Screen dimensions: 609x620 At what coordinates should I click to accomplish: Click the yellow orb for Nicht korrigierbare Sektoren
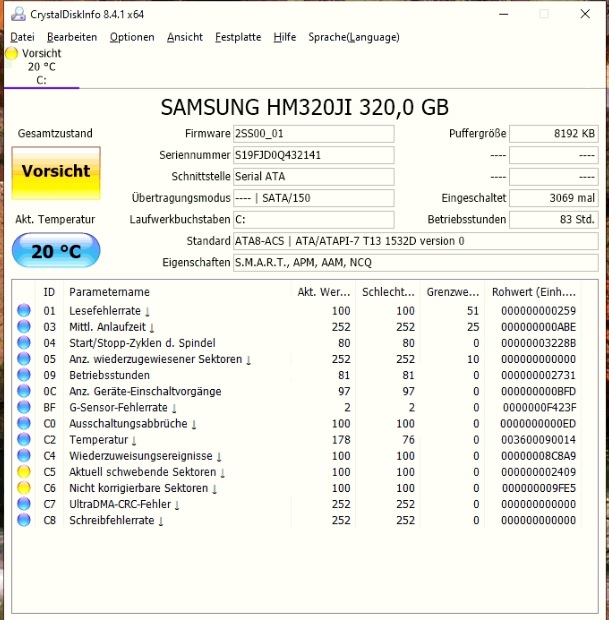pos(24,488)
